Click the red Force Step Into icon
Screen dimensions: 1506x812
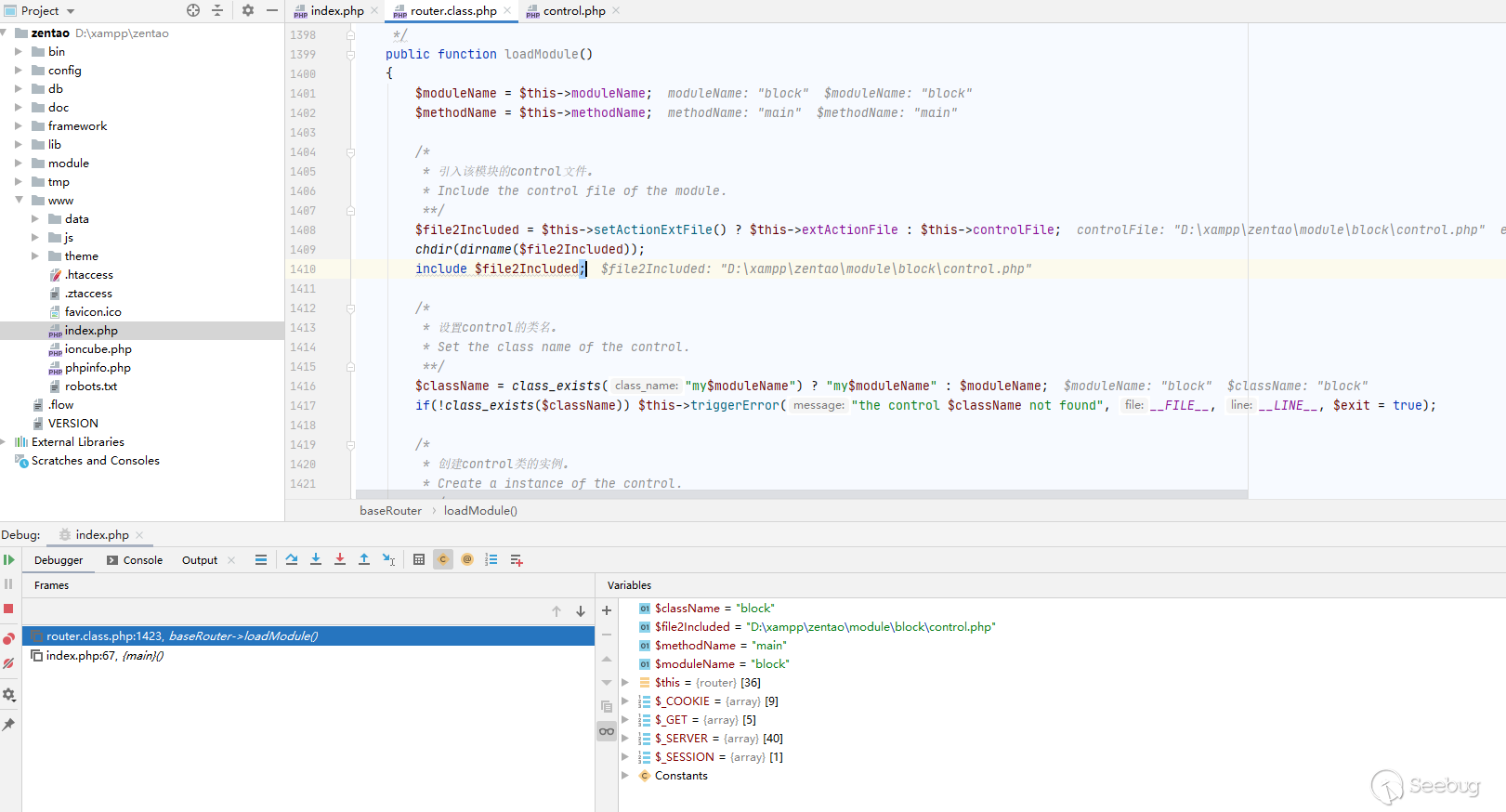pos(340,559)
